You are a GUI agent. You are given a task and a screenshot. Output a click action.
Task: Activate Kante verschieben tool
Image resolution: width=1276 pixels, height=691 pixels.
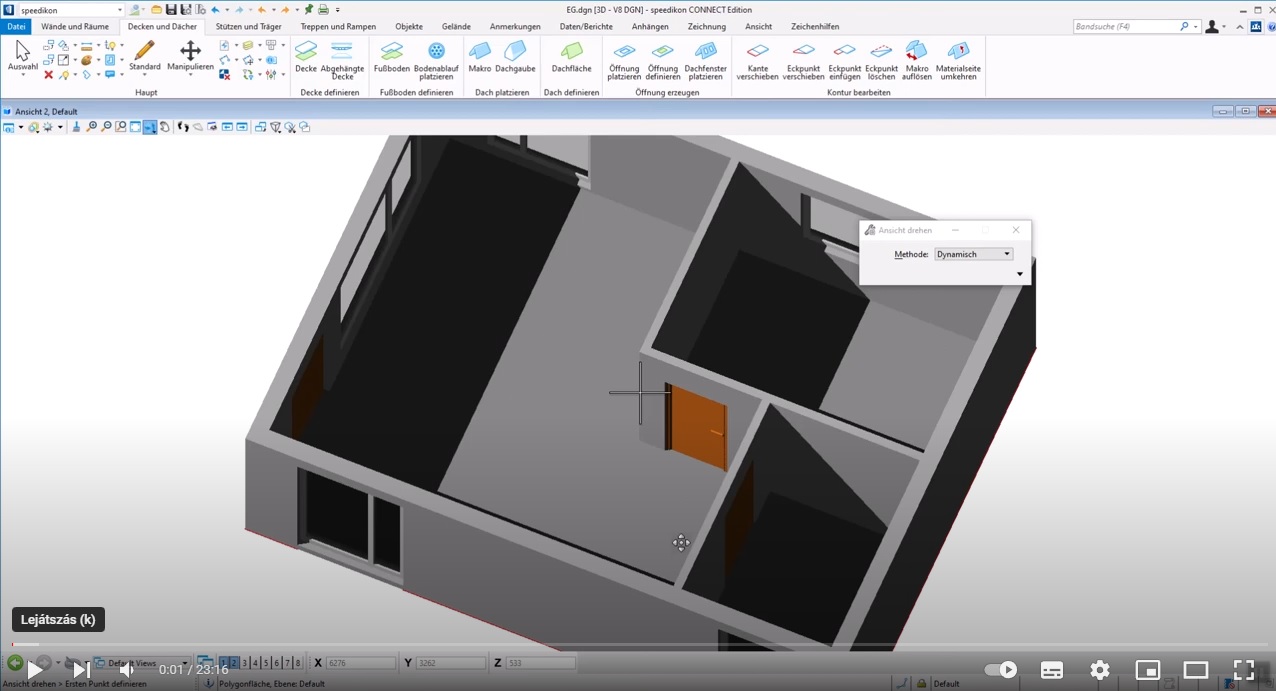pyautogui.click(x=757, y=56)
